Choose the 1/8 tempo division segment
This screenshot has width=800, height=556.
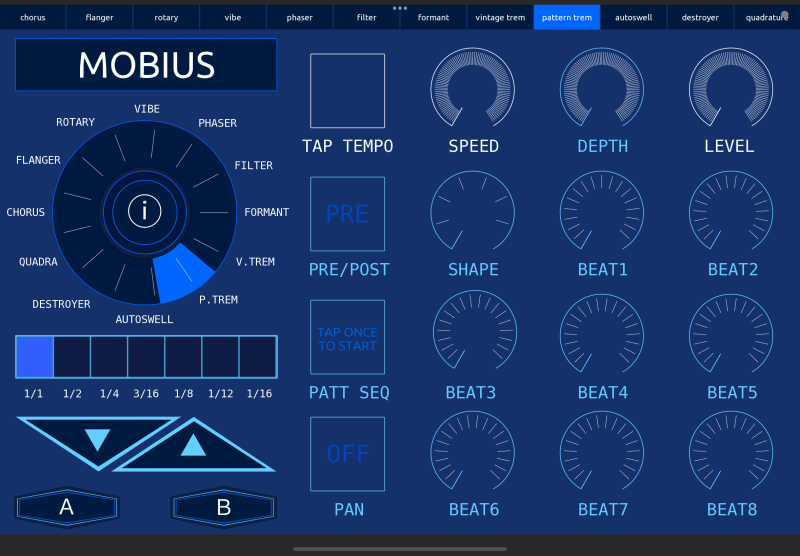coord(183,357)
